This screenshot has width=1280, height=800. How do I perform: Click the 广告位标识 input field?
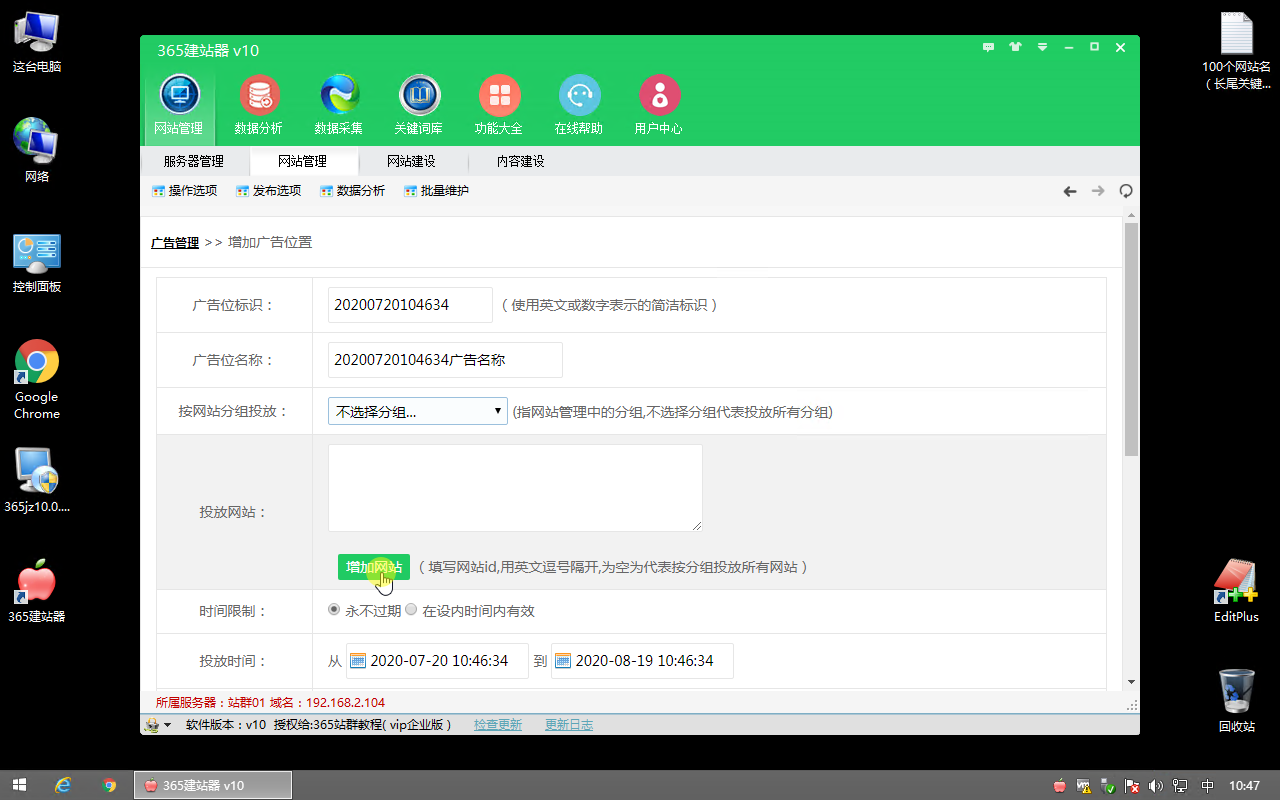pos(410,305)
